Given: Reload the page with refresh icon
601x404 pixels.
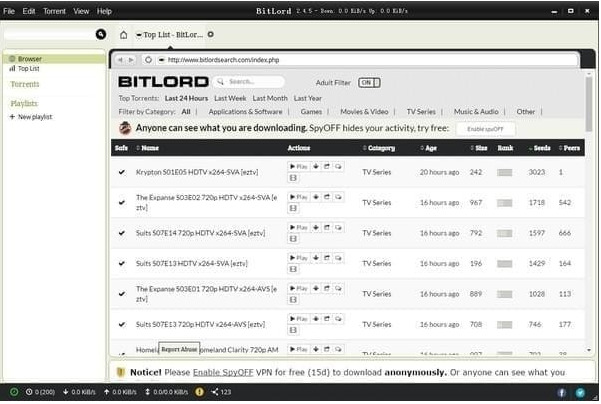Looking at the screenshot, I should click(x=148, y=60).
